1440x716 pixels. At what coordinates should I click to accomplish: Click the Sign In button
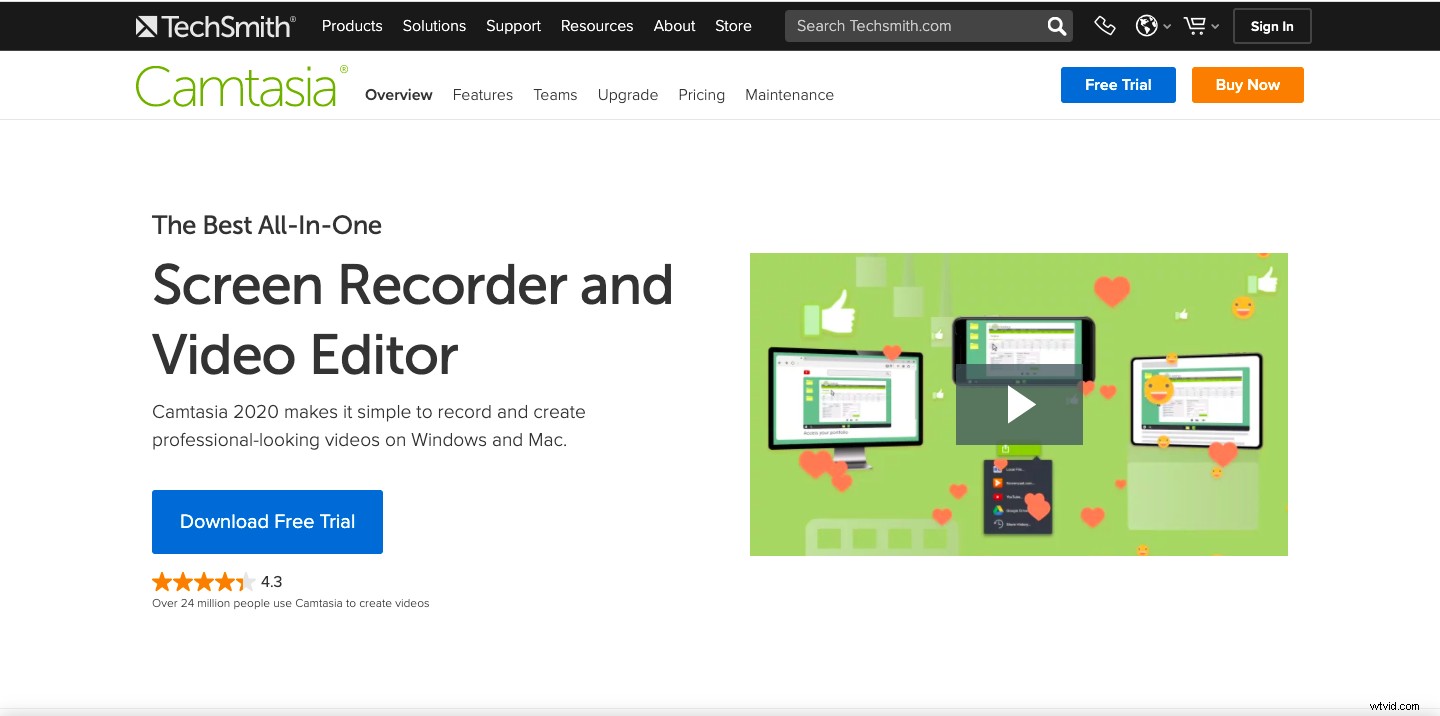pyautogui.click(x=1271, y=26)
